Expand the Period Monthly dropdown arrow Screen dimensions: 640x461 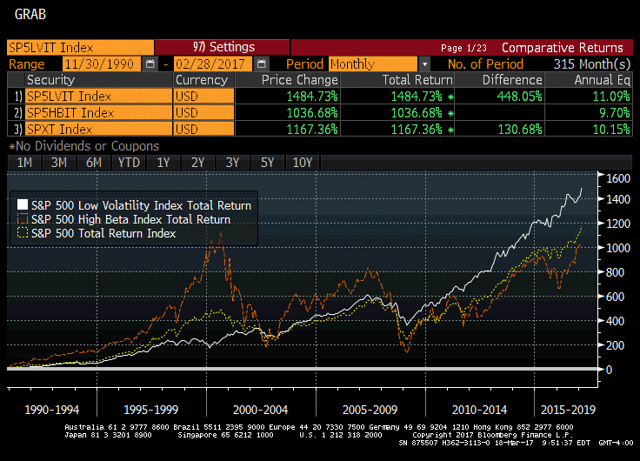tap(425, 64)
